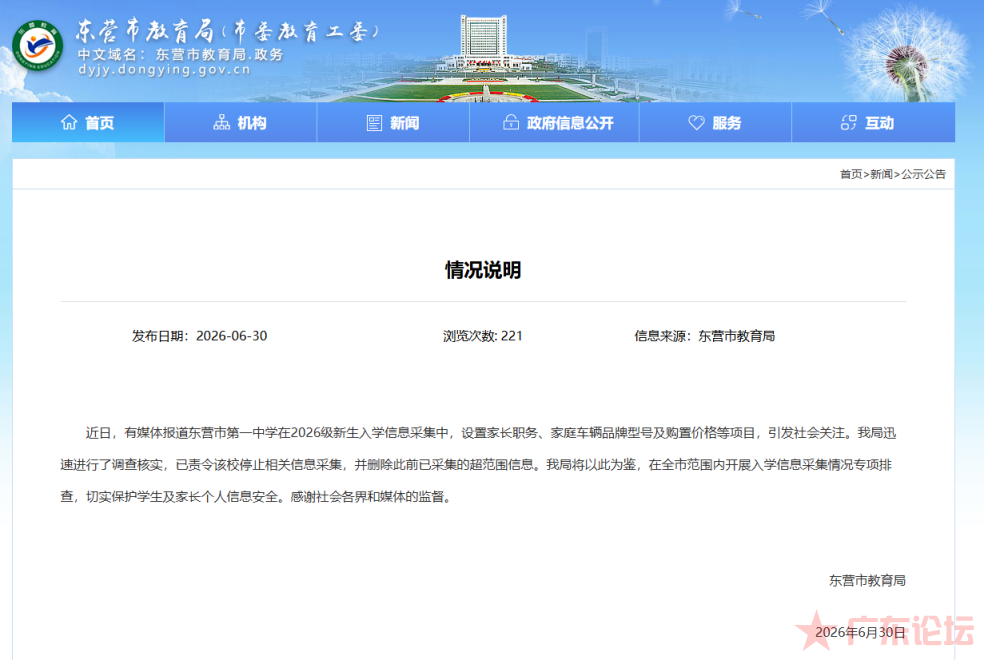Click the 首页 breadcrumb link
The image size is (984, 660).
point(851,174)
